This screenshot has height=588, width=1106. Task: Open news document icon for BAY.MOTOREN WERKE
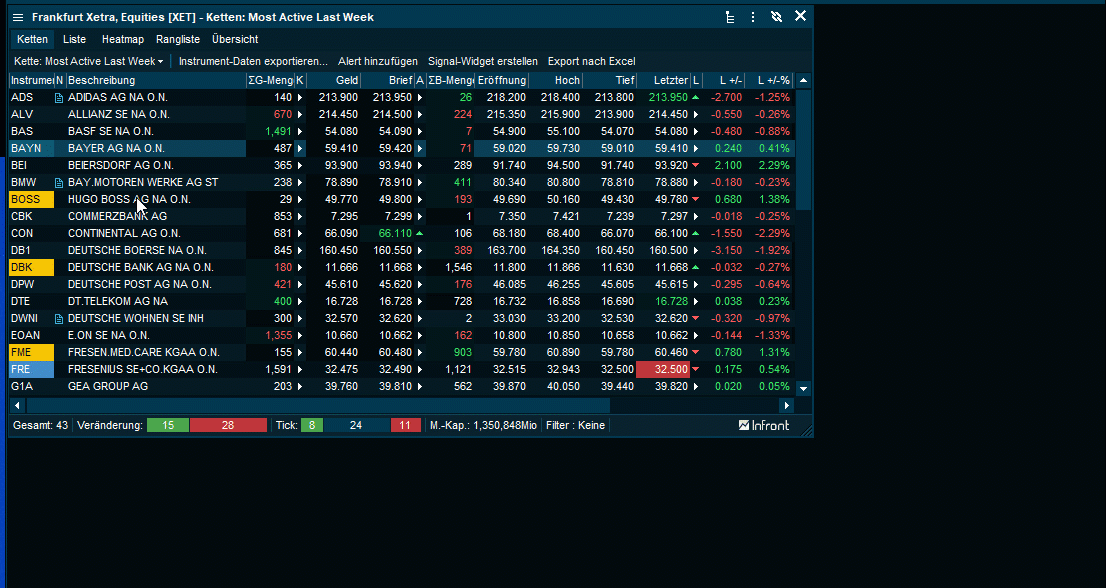tap(59, 183)
